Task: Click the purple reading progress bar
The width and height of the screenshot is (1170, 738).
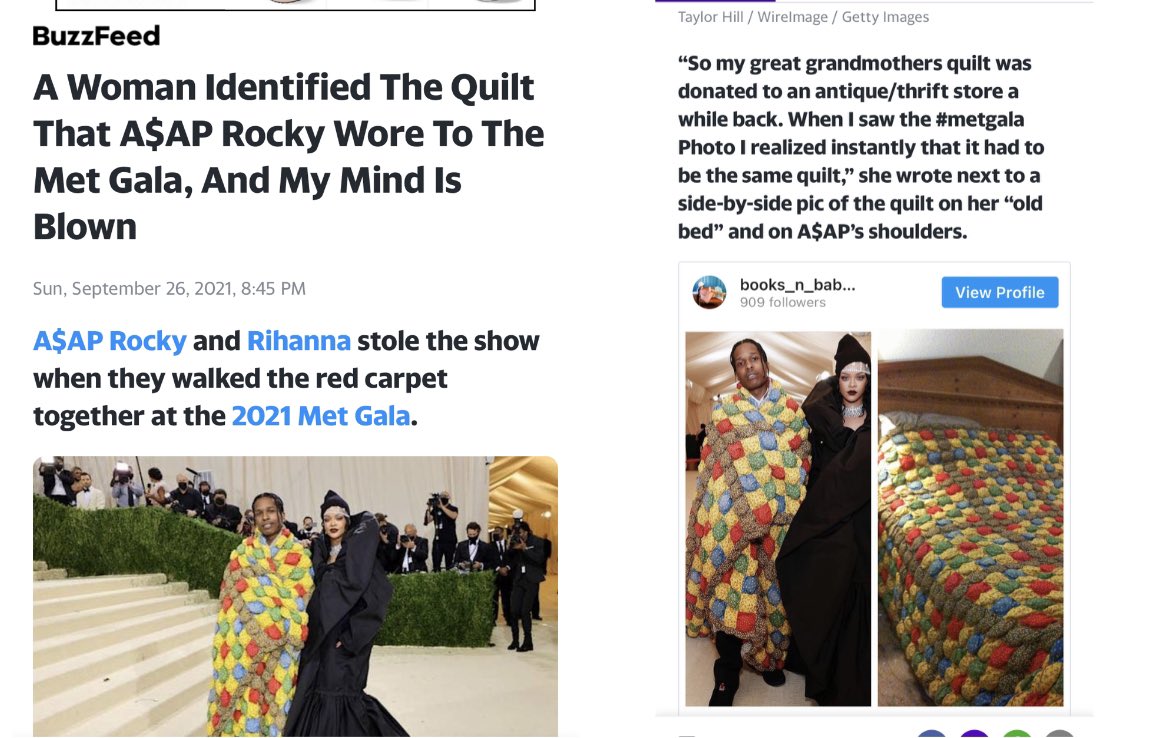Action: pos(716,1)
